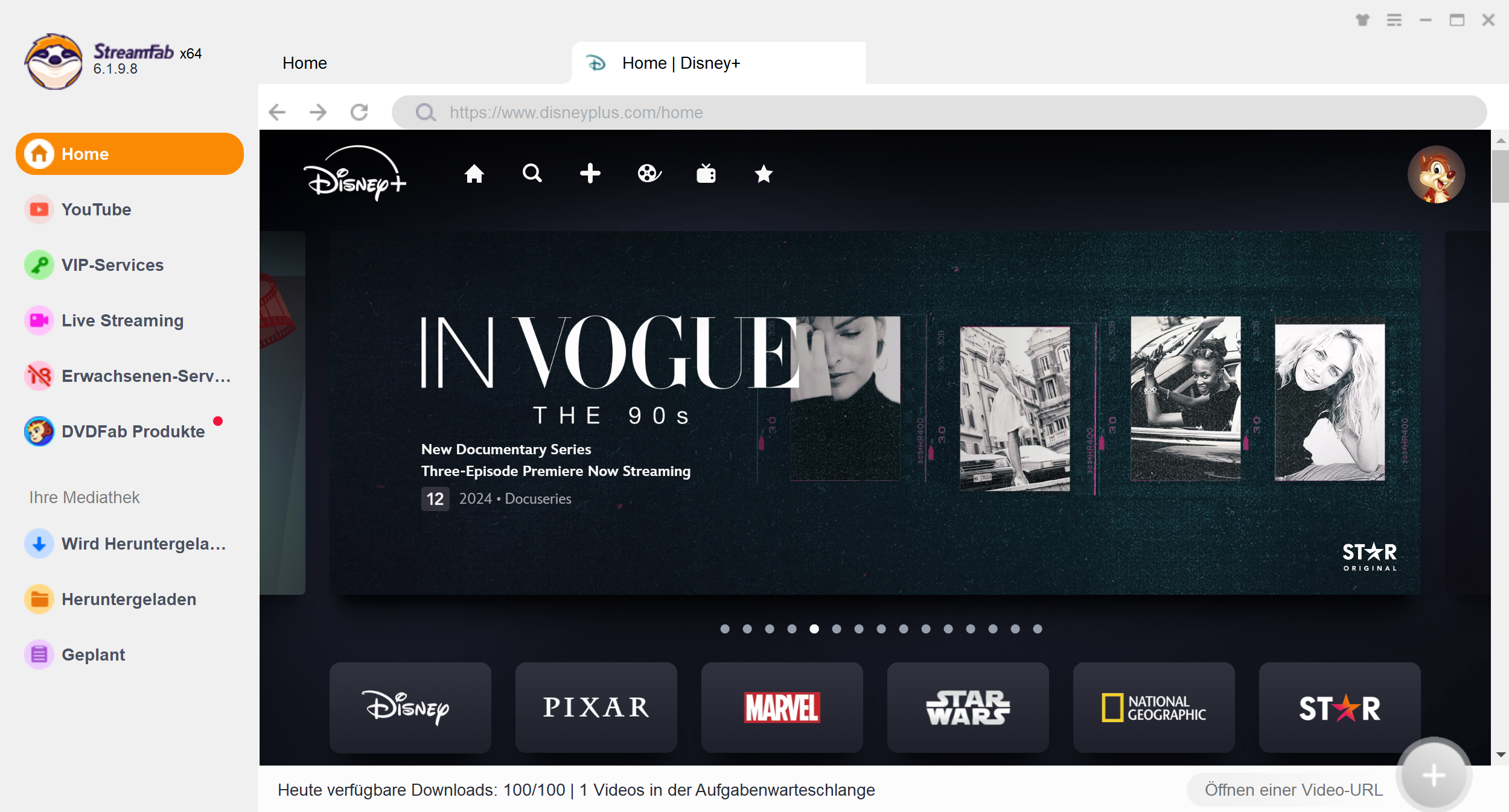Open Heruntergeladen downloaded library
This screenshot has width=1509, height=812.
click(130, 599)
